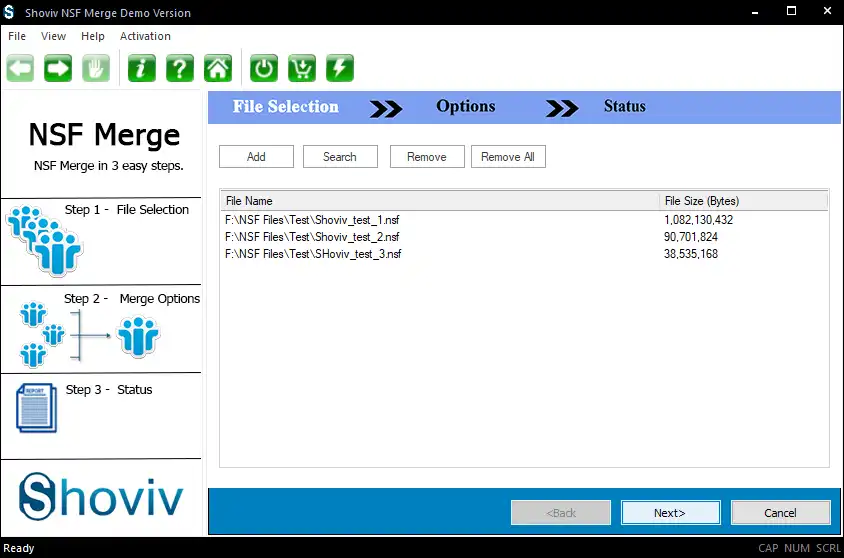
Task: Click the Step 3 - Status label
Action: click(109, 390)
